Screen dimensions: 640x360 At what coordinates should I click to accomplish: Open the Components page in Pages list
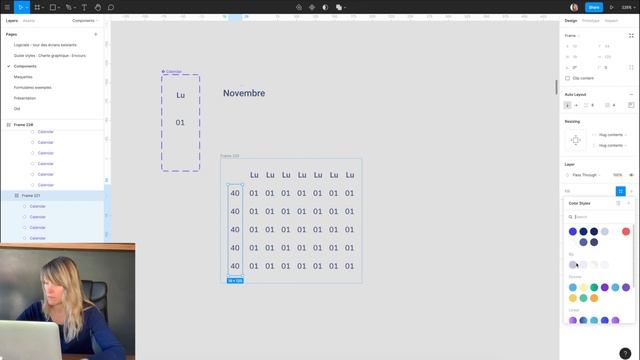point(25,66)
